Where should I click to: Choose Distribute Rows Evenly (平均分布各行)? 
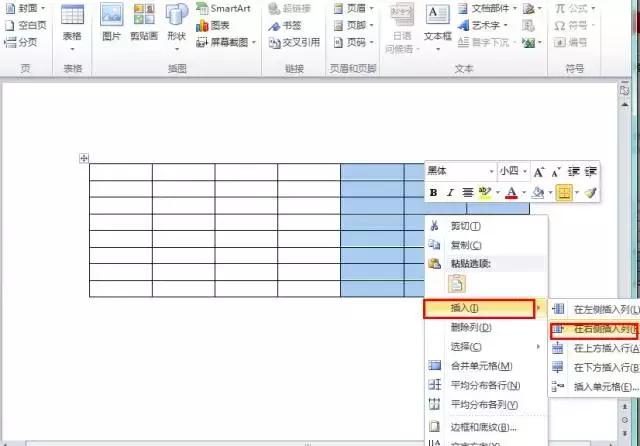pyautogui.click(x=486, y=385)
